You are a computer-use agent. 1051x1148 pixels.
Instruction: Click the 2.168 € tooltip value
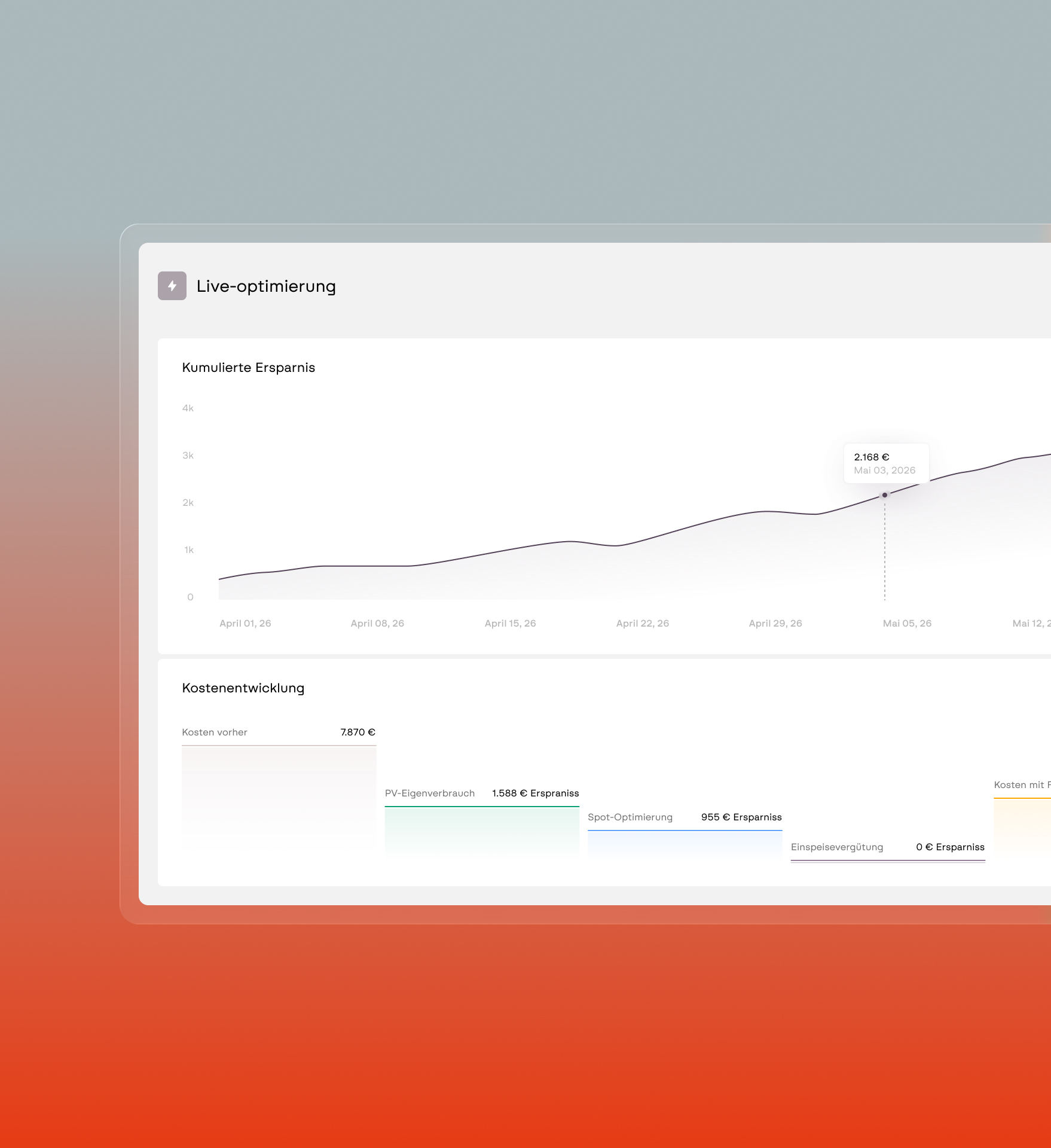point(872,457)
